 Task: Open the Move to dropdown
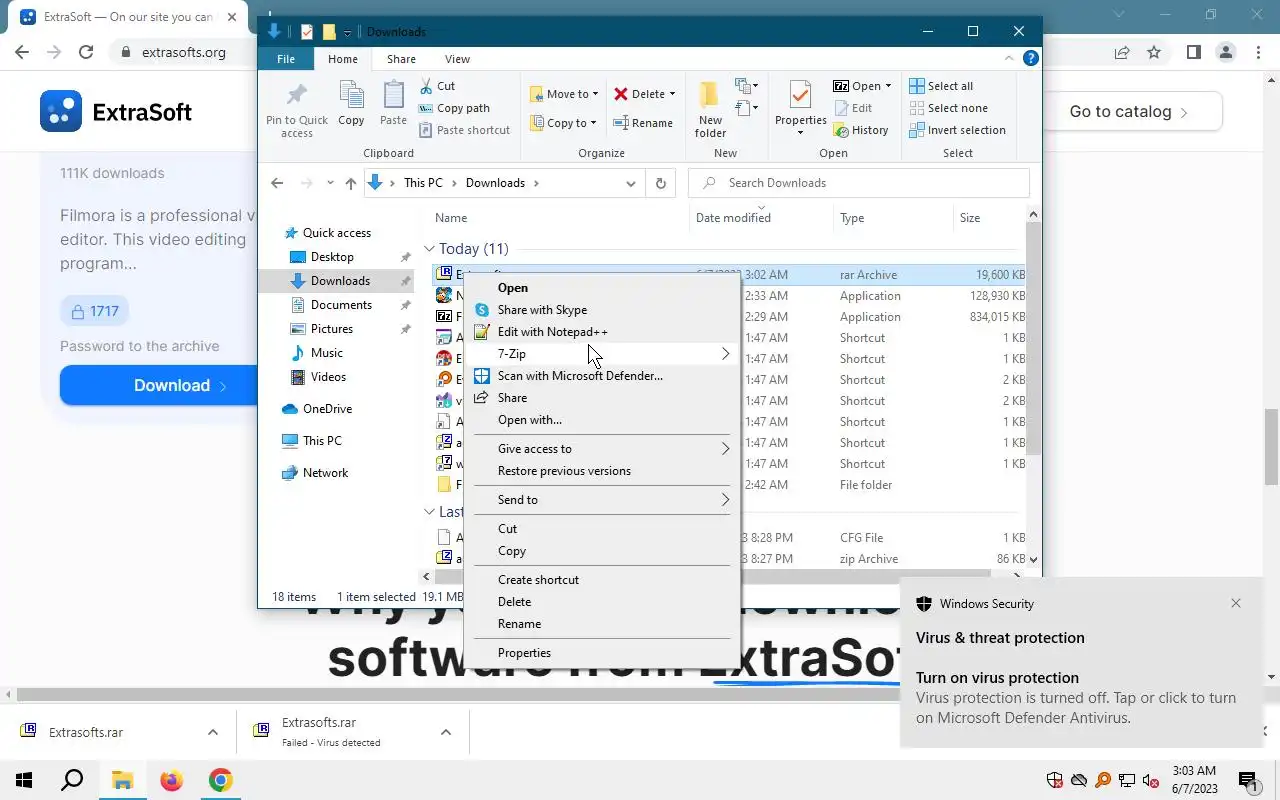(x=564, y=94)
